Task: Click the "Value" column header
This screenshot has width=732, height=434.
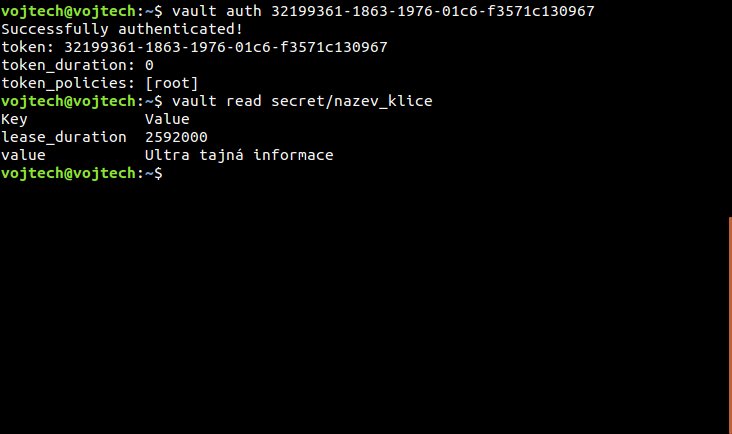Action: (x=167, y=119)
